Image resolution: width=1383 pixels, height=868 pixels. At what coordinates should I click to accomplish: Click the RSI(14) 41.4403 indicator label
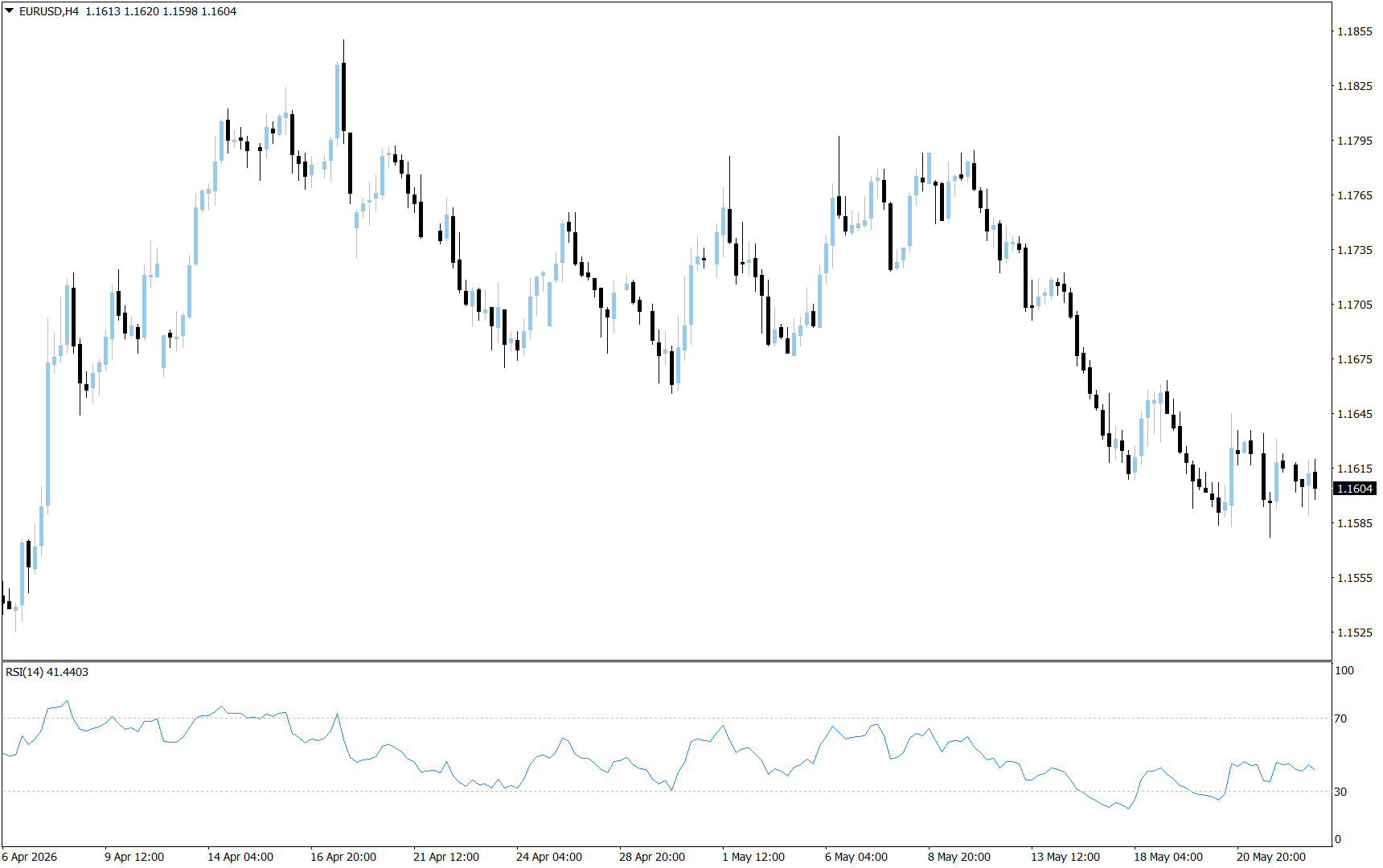click(47, 672)
